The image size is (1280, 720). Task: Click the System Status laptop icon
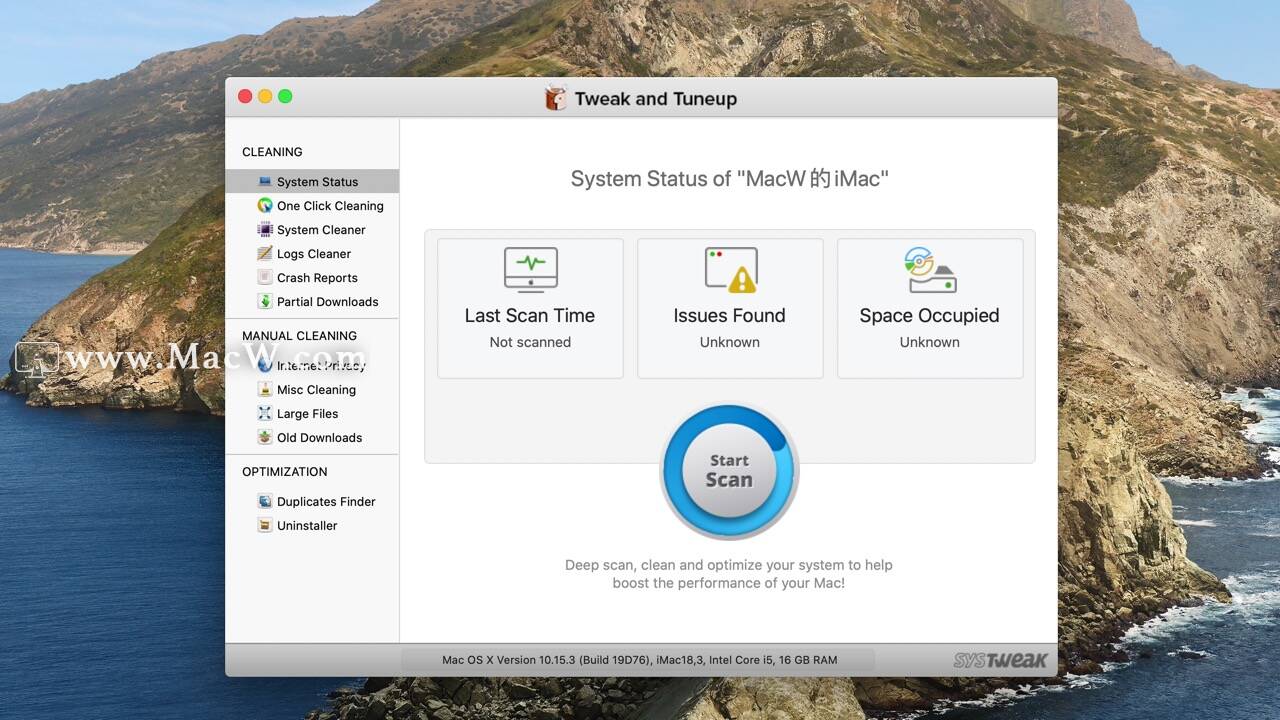tap(265, 182)
